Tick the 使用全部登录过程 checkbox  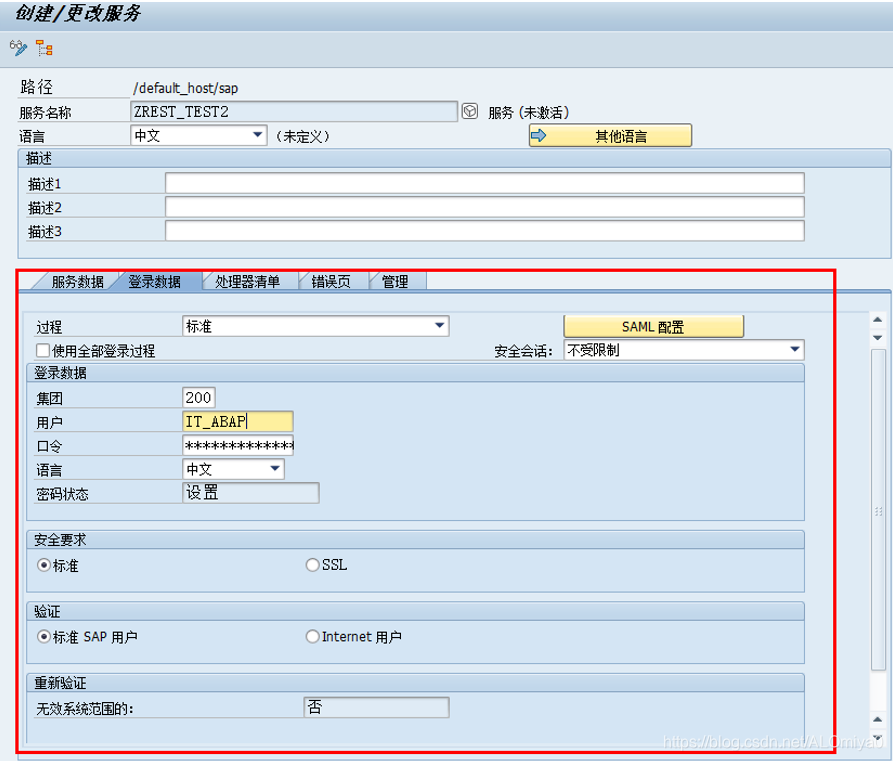click(43, 350)
